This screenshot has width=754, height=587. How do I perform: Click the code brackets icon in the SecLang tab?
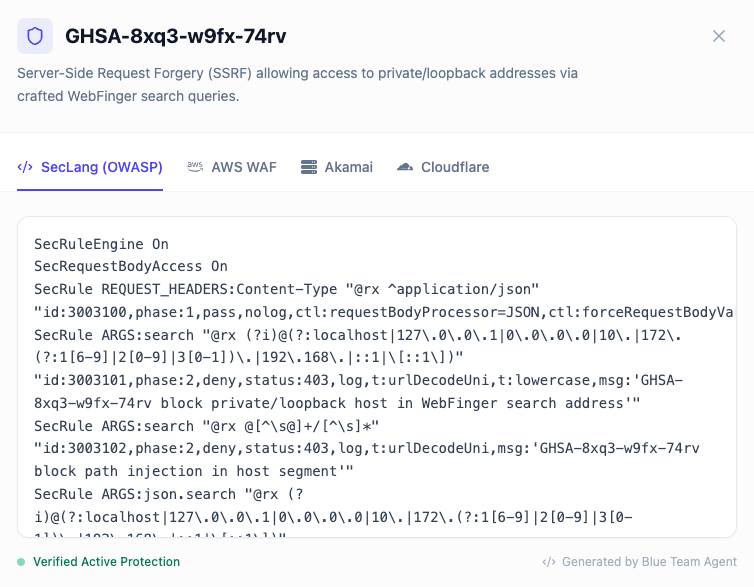[x=25, y=167]
